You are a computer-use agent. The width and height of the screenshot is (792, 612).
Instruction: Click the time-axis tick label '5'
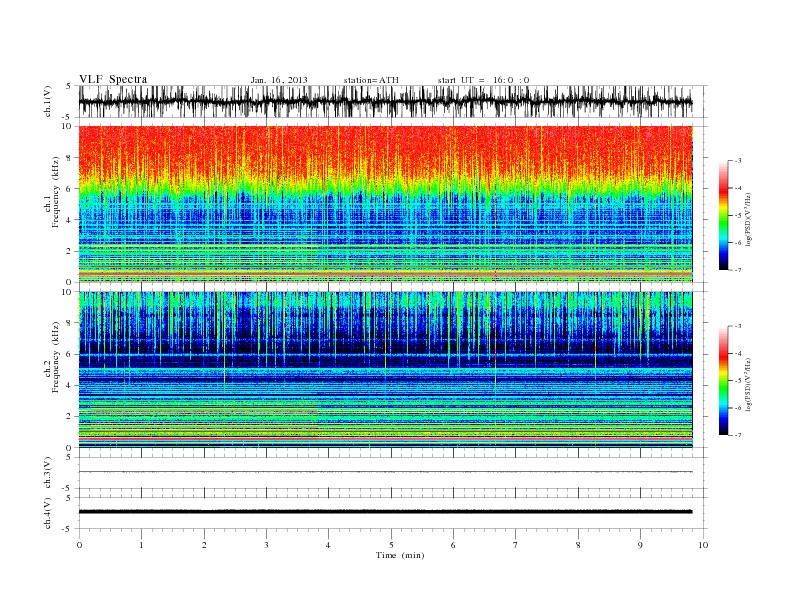(391, 545)
